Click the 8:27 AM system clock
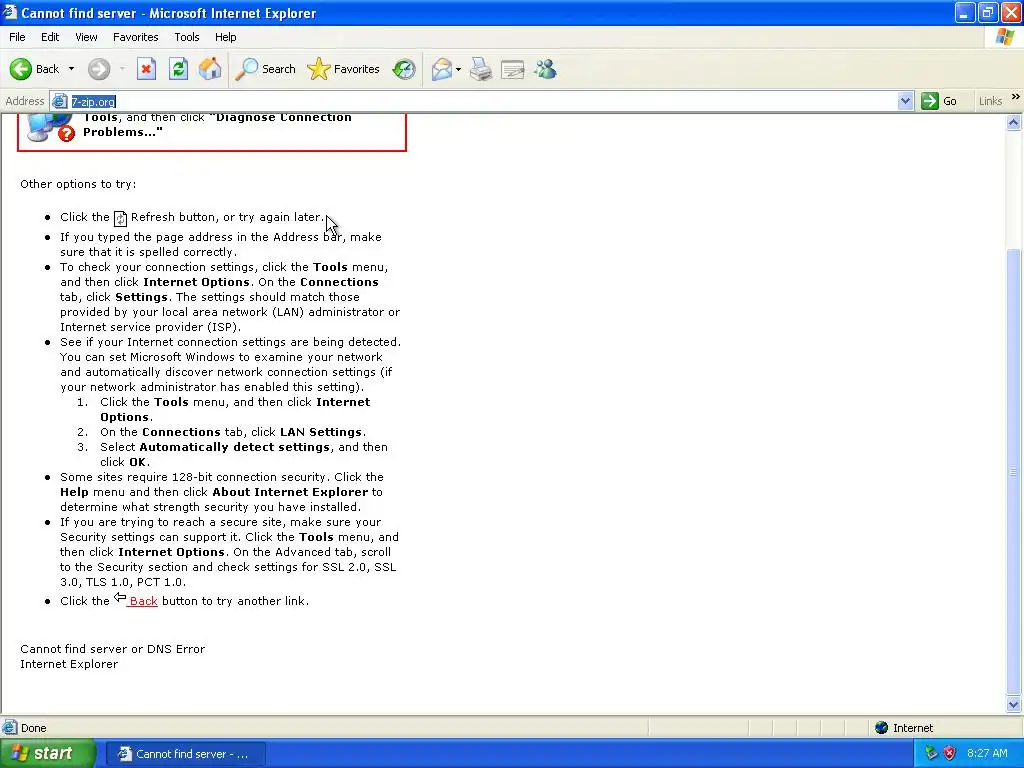Screen dimensions: 1024x768 coord(987,753)
